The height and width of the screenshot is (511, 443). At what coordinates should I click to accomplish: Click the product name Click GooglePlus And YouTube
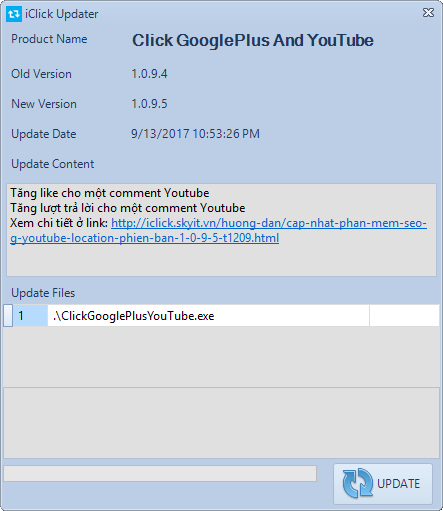coord(253,40)
